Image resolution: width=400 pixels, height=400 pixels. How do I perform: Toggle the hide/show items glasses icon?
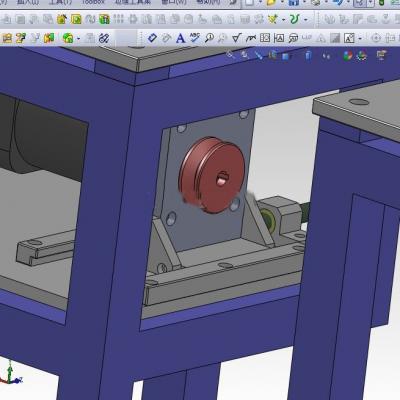pyautogui.click(x=326, y=56)
